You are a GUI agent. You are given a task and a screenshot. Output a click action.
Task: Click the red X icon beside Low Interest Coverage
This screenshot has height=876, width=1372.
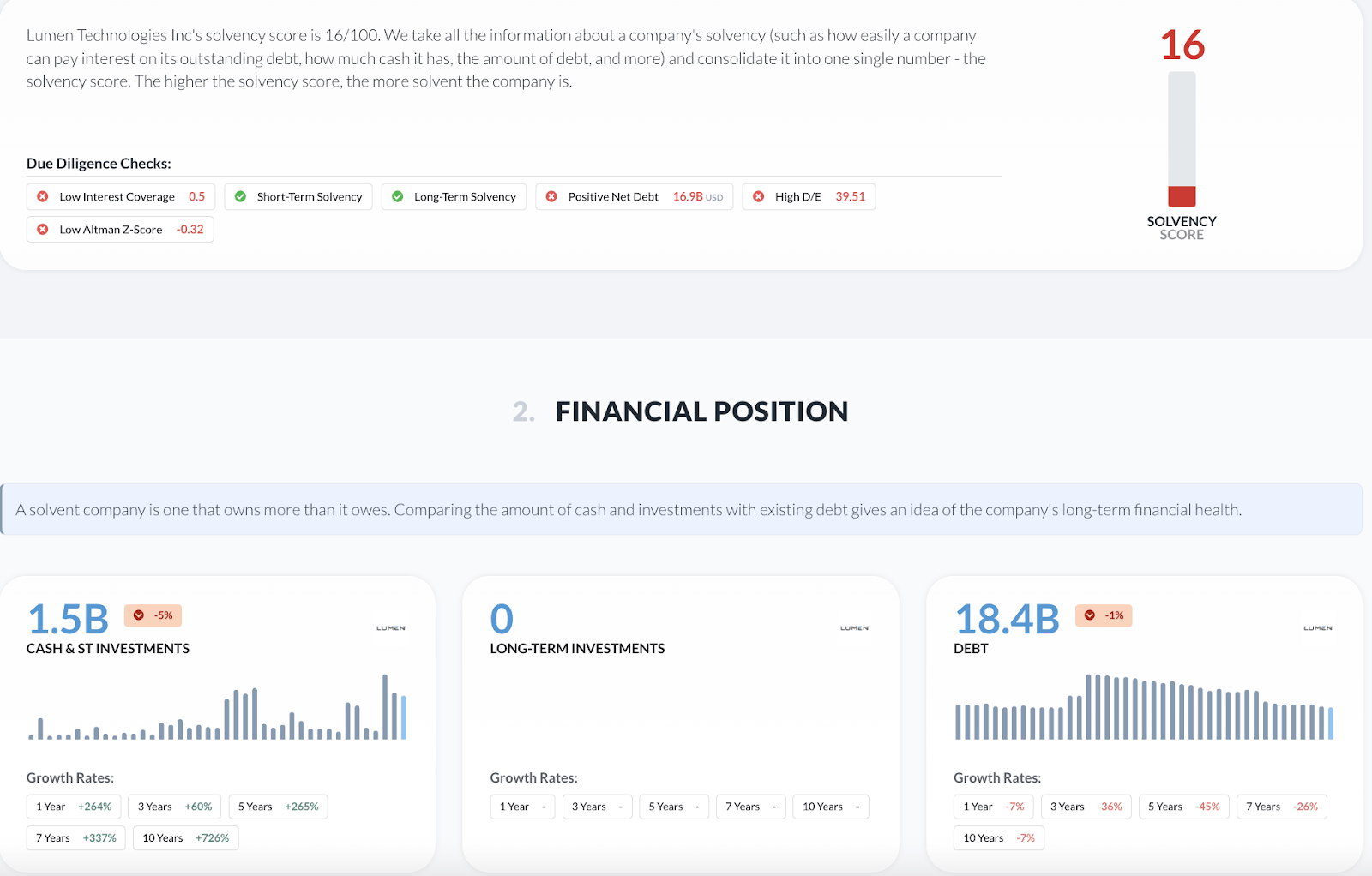(x=43, y=197)
